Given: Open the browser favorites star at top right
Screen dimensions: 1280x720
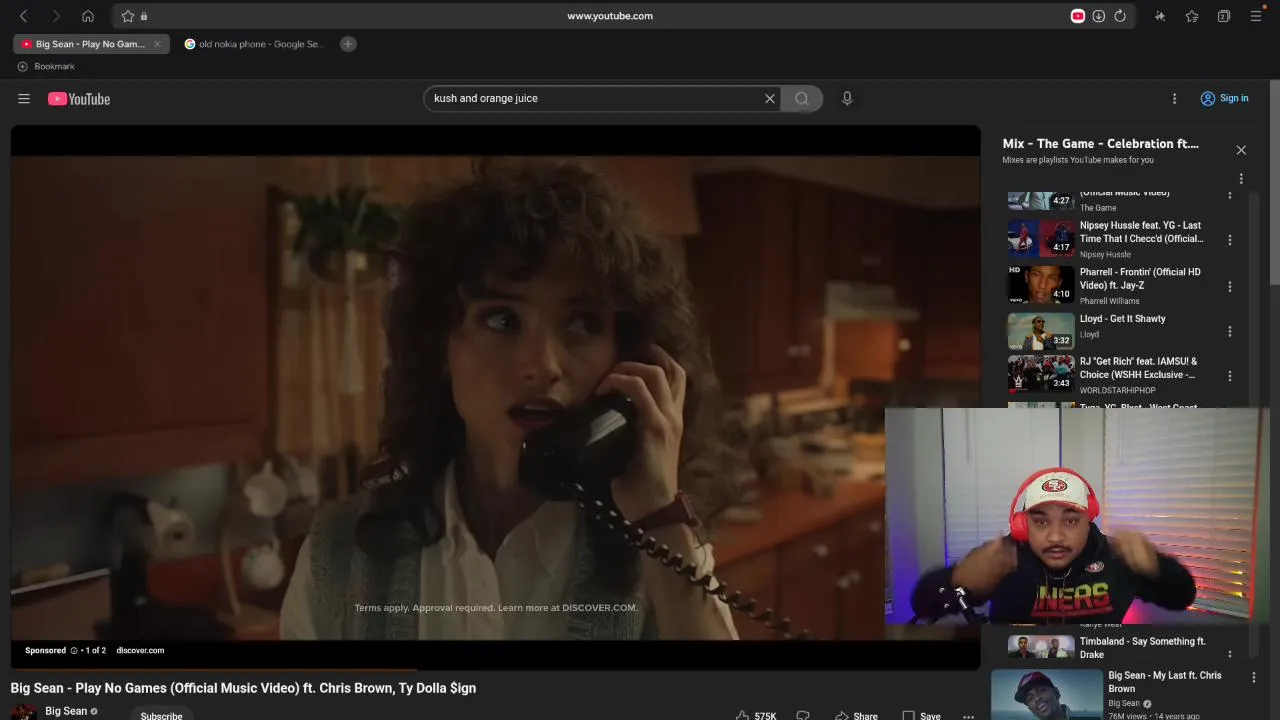Looking at the screenshot, I should (x=1192, y=16).
